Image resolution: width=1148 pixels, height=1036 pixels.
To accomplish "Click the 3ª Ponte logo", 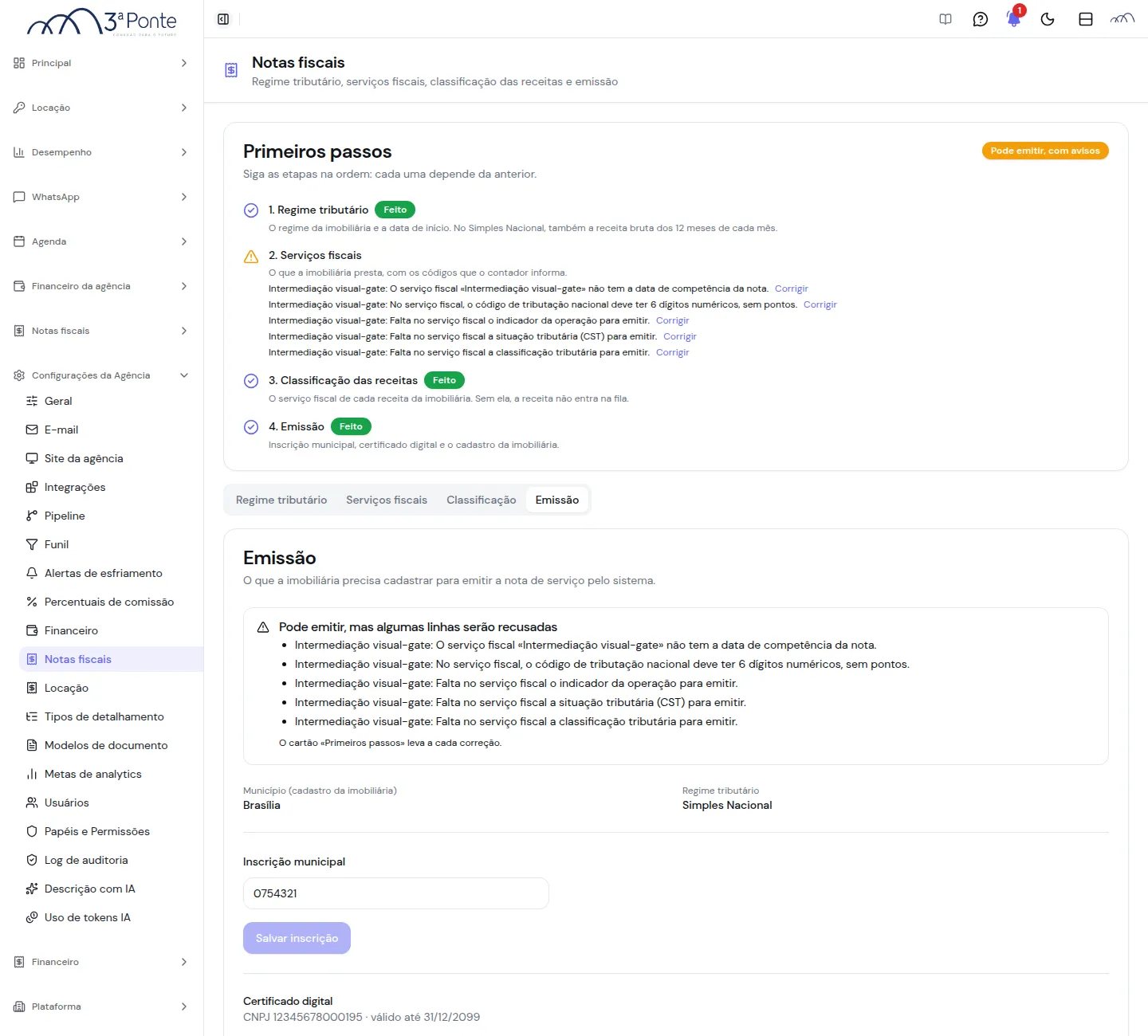I will (102, 22).
